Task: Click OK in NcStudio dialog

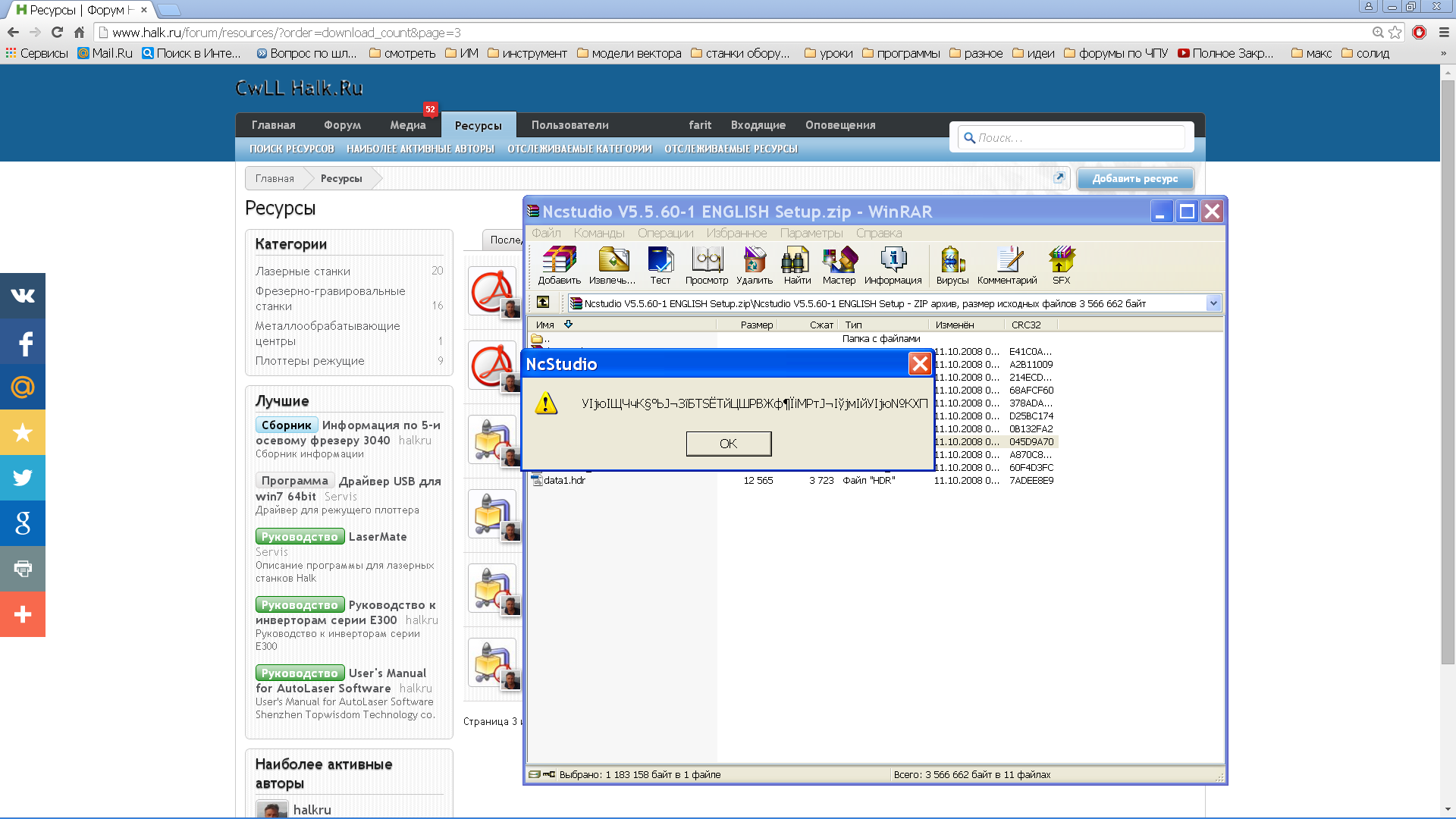Action: 729,444
